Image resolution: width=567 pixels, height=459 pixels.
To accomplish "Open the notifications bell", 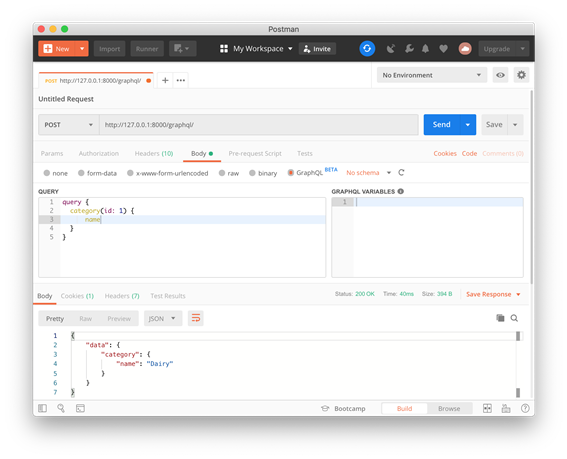I will [425, 48].
